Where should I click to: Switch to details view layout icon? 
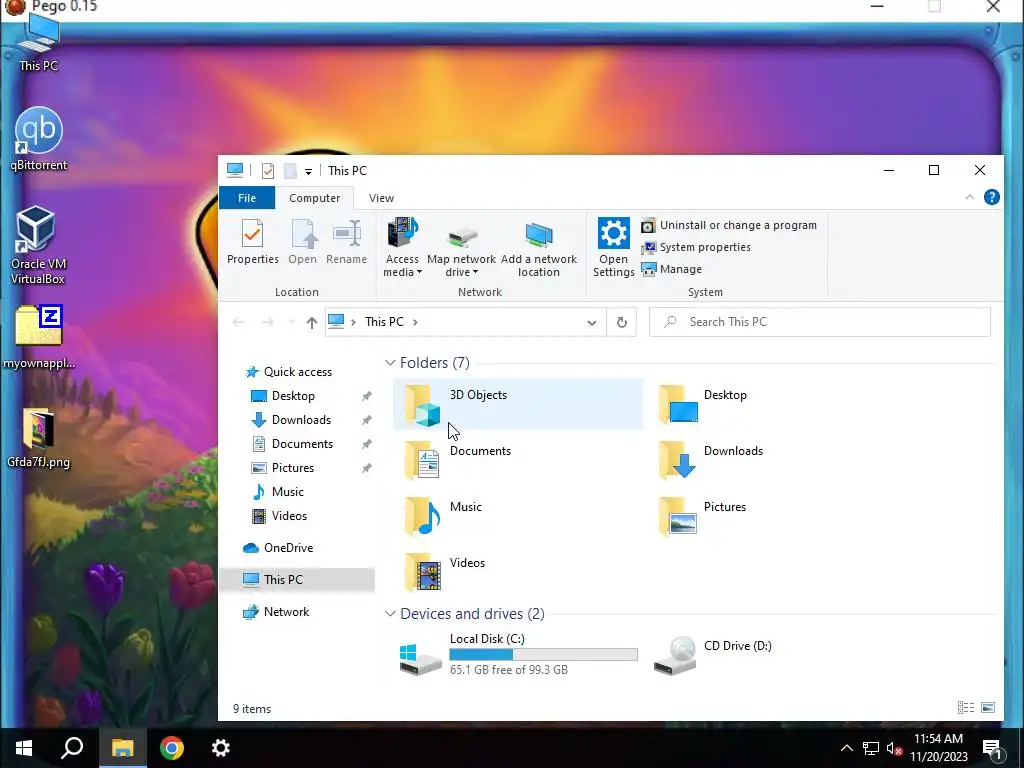[x=966, y=707]
